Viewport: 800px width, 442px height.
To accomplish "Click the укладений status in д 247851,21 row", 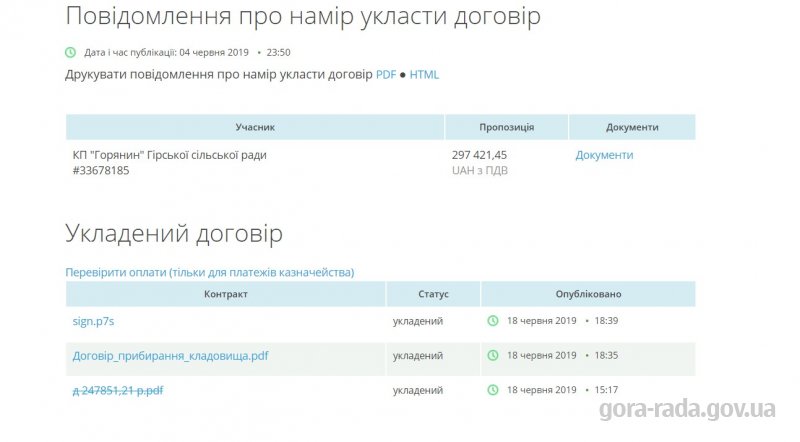I will coord(418,390).
